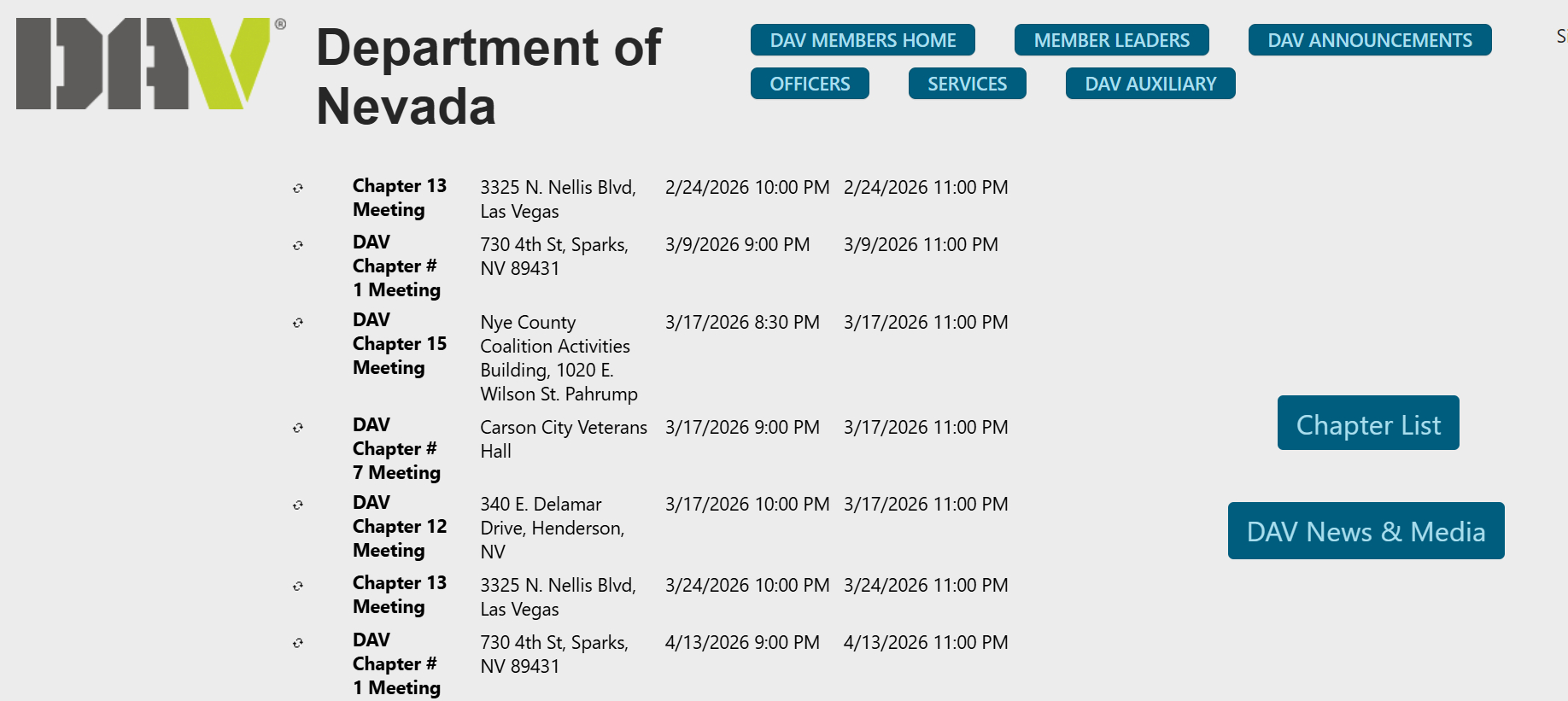Go to DAV Members Home
This screenshot has width=1568, height=701.
pos(863,40)
